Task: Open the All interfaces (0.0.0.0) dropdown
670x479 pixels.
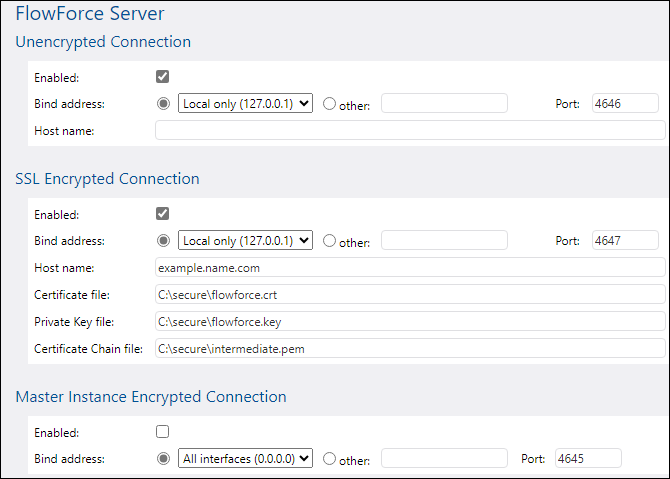Action: coord(245,458)
